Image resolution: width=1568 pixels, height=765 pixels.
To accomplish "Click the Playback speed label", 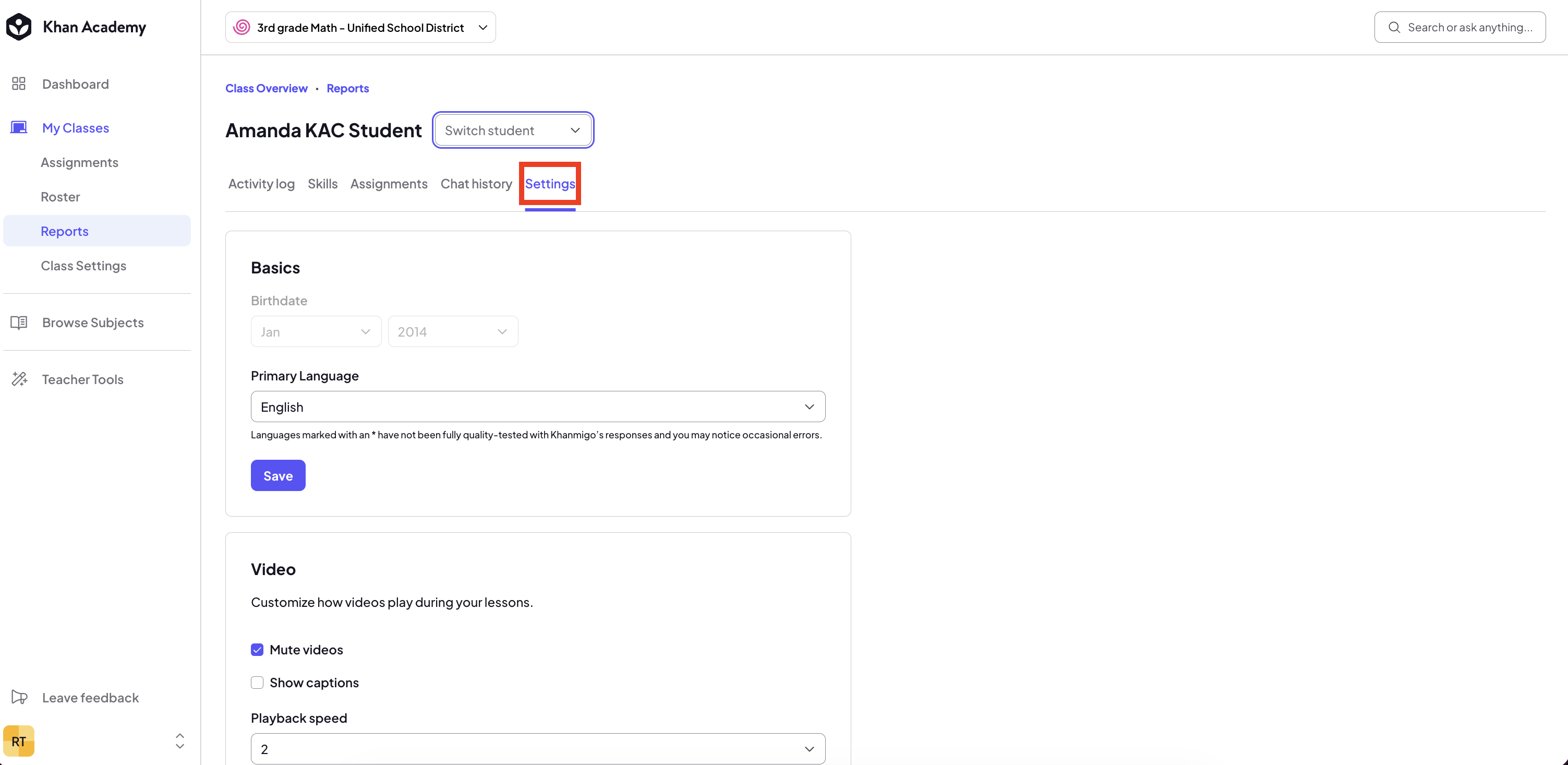I will click(x=299, y=718).
